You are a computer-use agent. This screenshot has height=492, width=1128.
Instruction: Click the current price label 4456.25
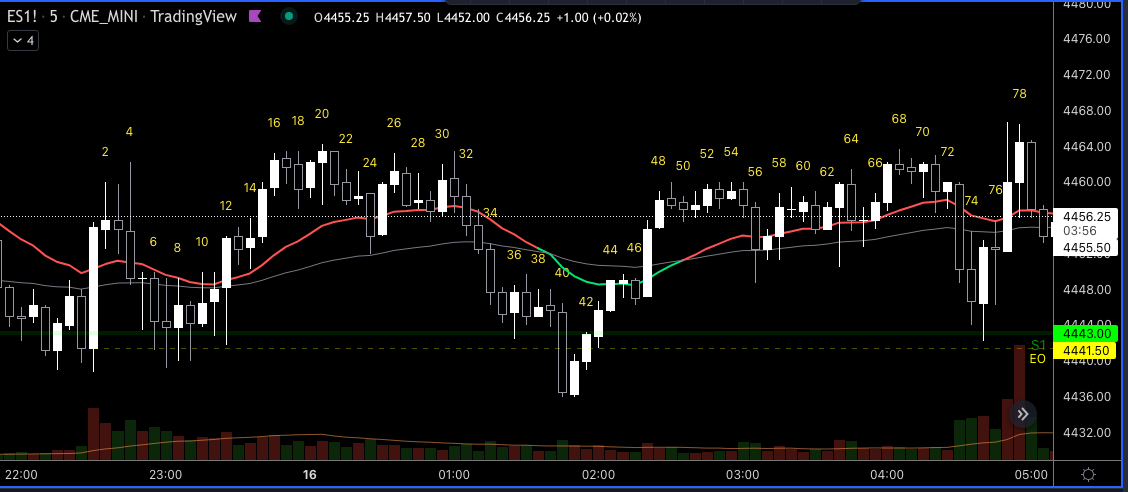1084,216
